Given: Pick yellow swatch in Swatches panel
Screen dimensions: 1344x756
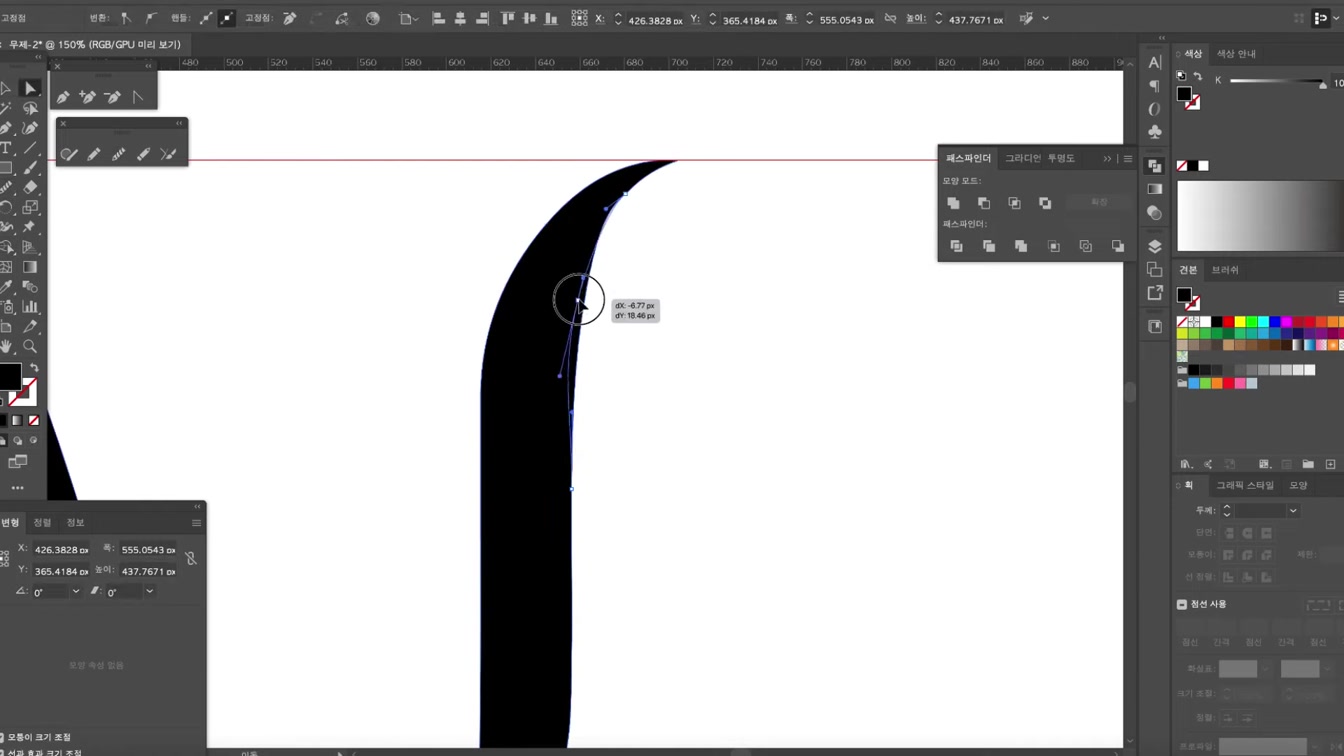Looking at the screenshot, I should 1240,322.
